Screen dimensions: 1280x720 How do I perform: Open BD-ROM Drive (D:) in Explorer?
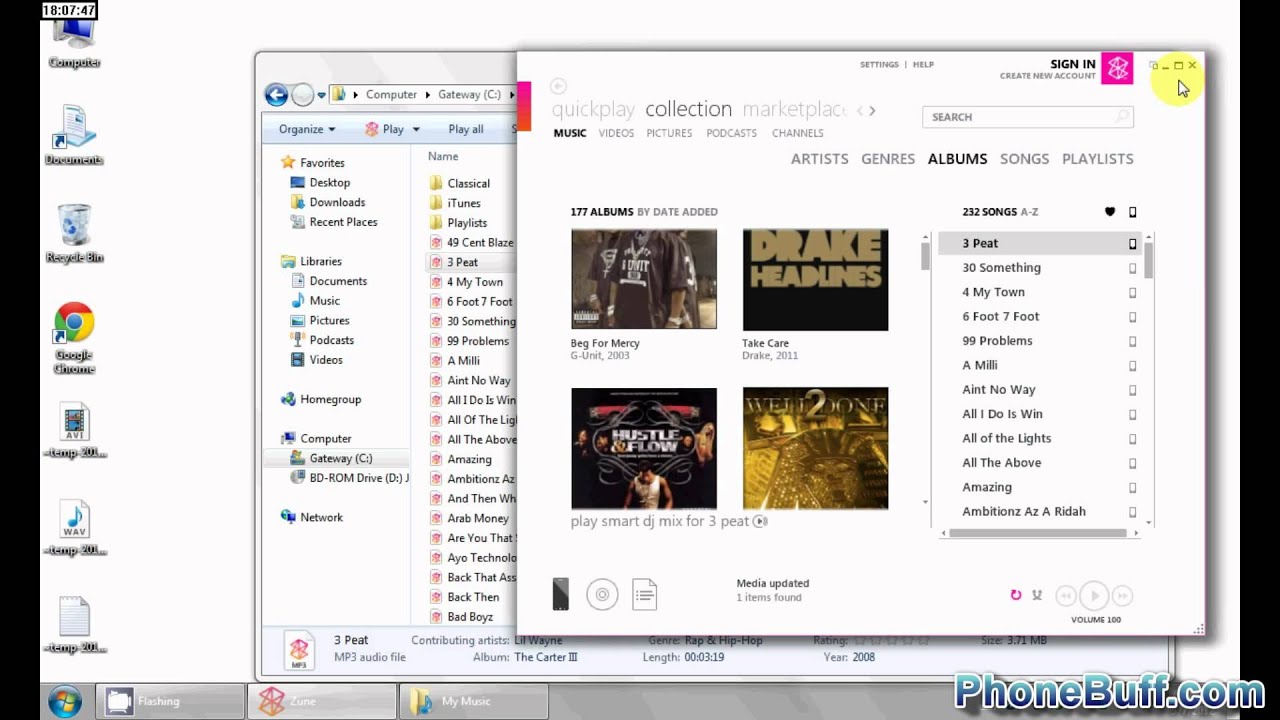point(349,478)
